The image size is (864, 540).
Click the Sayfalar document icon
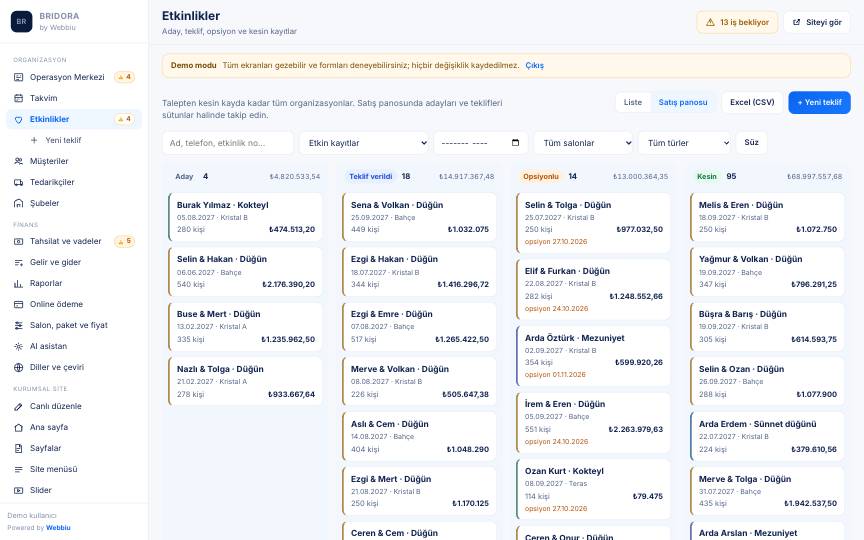pos(18,448)
